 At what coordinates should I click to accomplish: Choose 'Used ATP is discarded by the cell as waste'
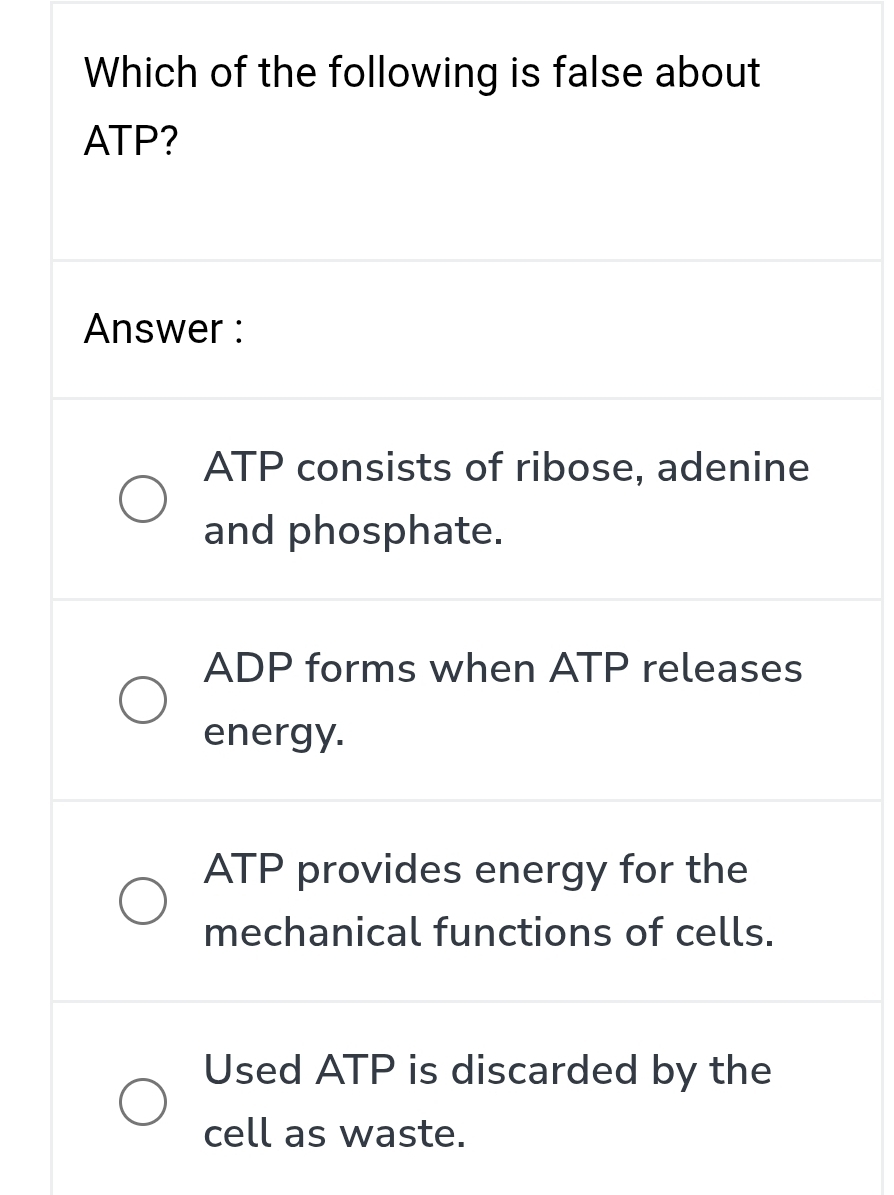(487, 1101)
